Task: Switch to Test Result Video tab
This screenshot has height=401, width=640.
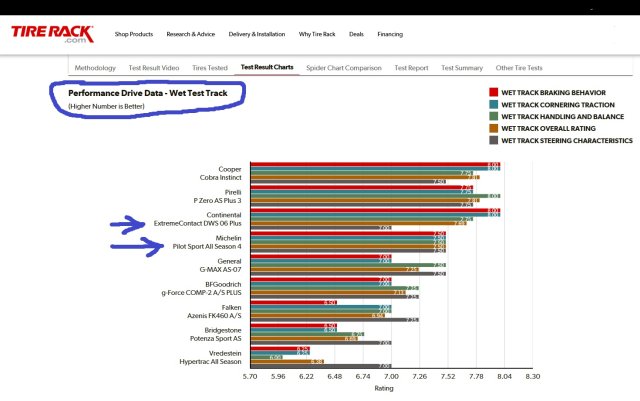Action: click(156, 68)
